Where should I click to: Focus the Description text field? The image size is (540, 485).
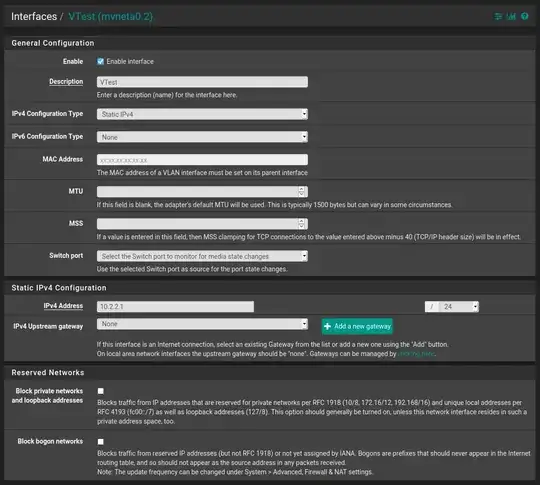click(x=202, y=82)
